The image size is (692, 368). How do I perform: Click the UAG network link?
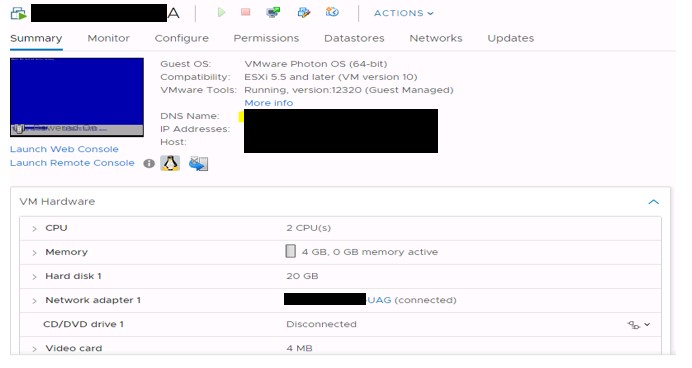tap(380, 300)
